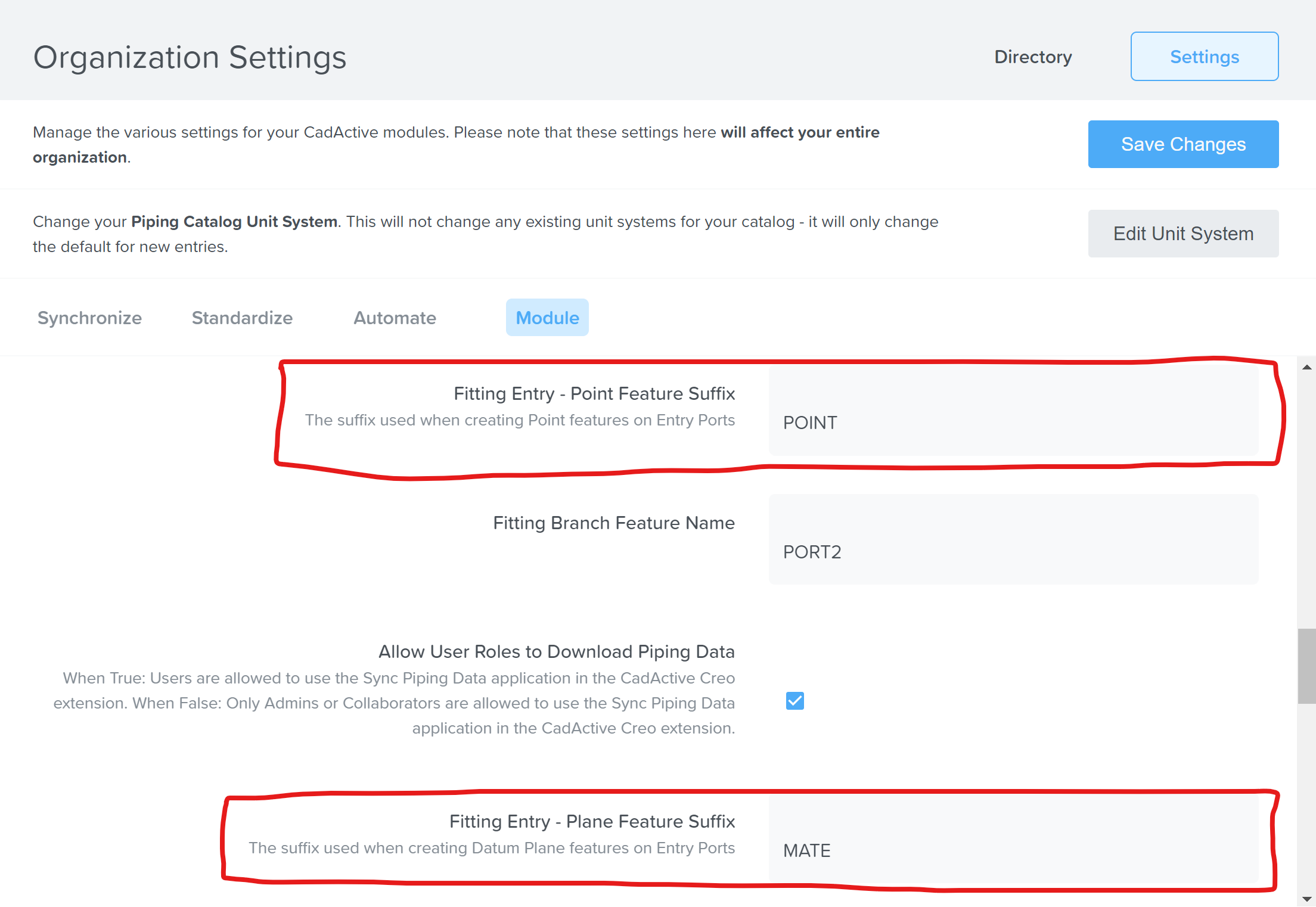This screenshot has width=1316, height=907.
Task: Open the Synchronize settings tab
Action: pos(89,318)
